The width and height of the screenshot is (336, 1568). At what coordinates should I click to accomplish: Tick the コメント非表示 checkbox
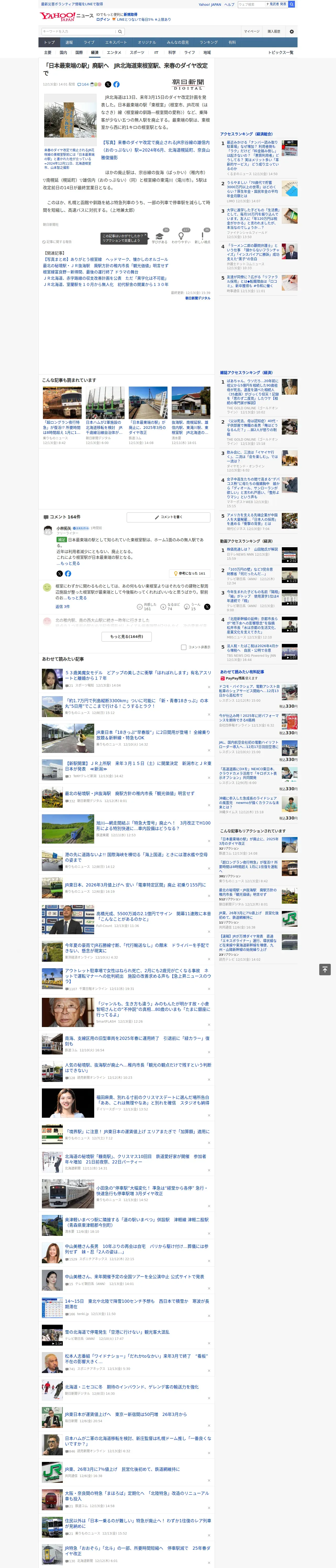coord(183,647)
